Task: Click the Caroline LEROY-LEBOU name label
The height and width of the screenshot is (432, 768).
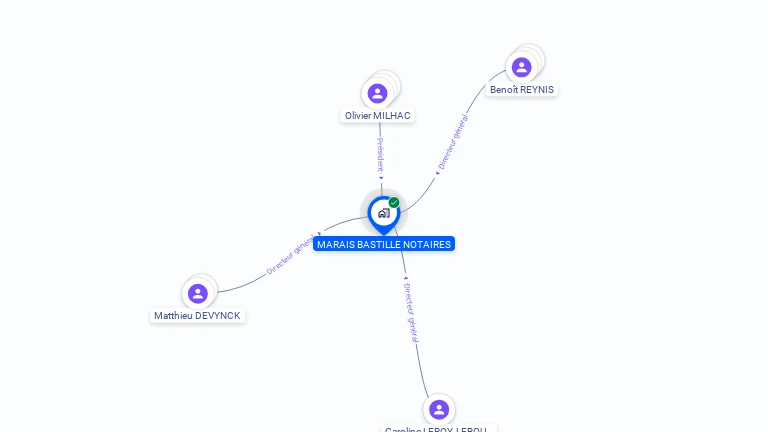Action: 436,429
